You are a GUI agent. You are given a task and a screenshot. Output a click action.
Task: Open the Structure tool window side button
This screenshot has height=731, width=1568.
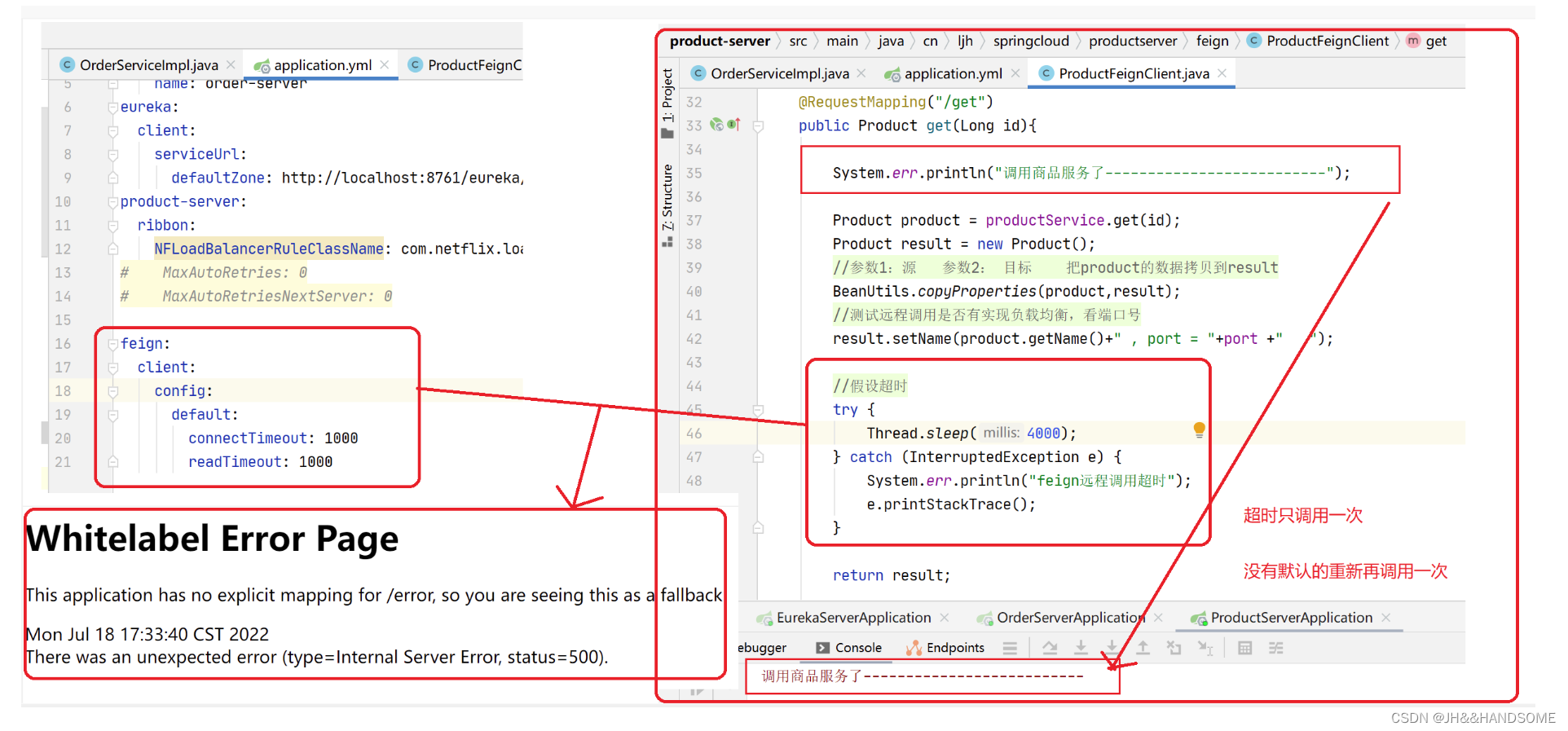[x=667, y=205]
